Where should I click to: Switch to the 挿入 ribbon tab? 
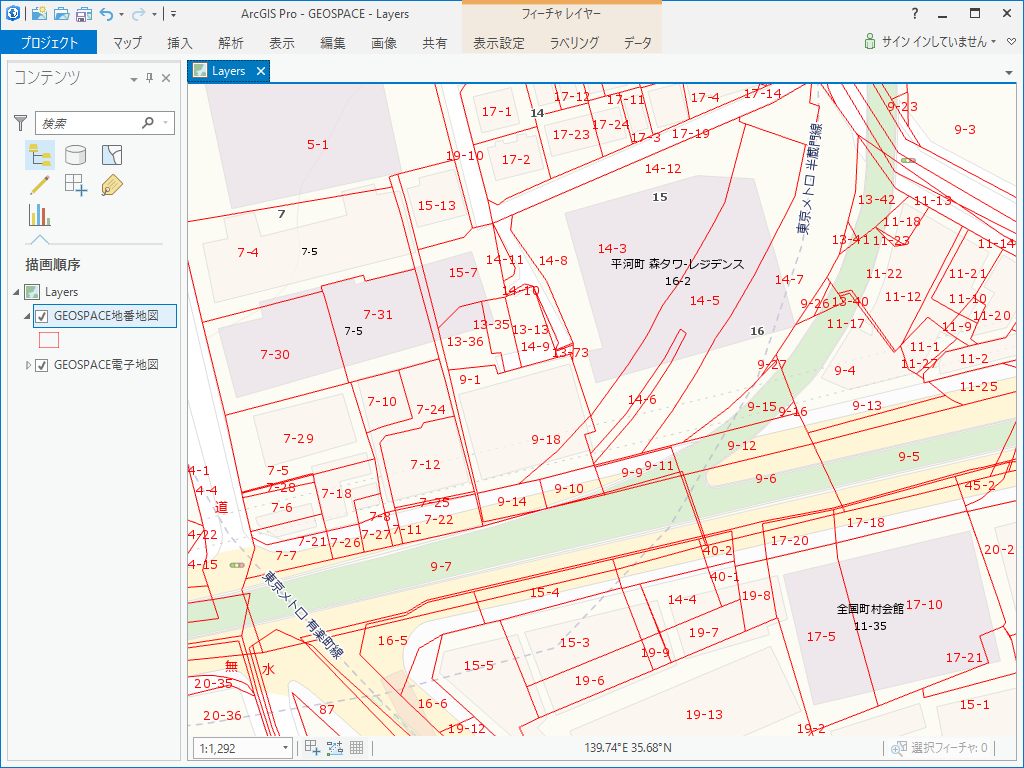click(x=180, y=43)
